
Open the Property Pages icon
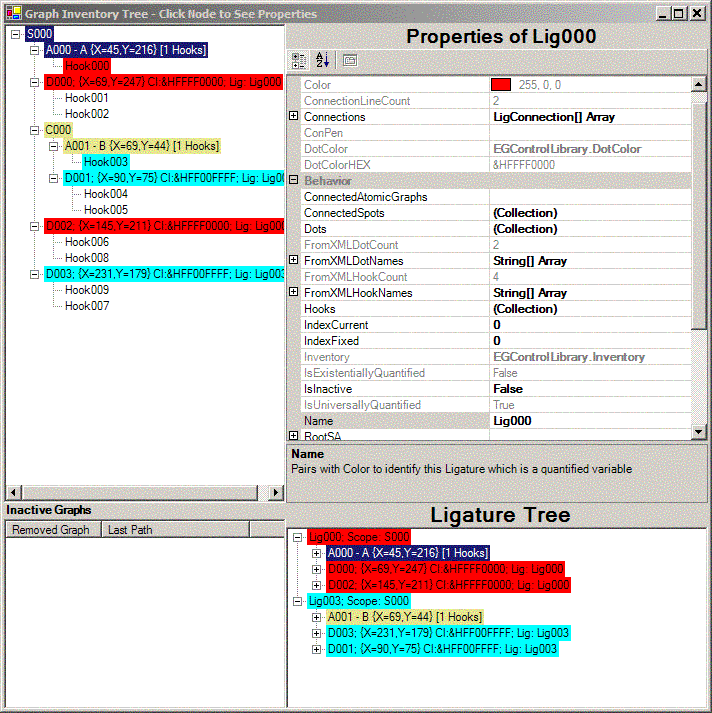pos(349,60)
